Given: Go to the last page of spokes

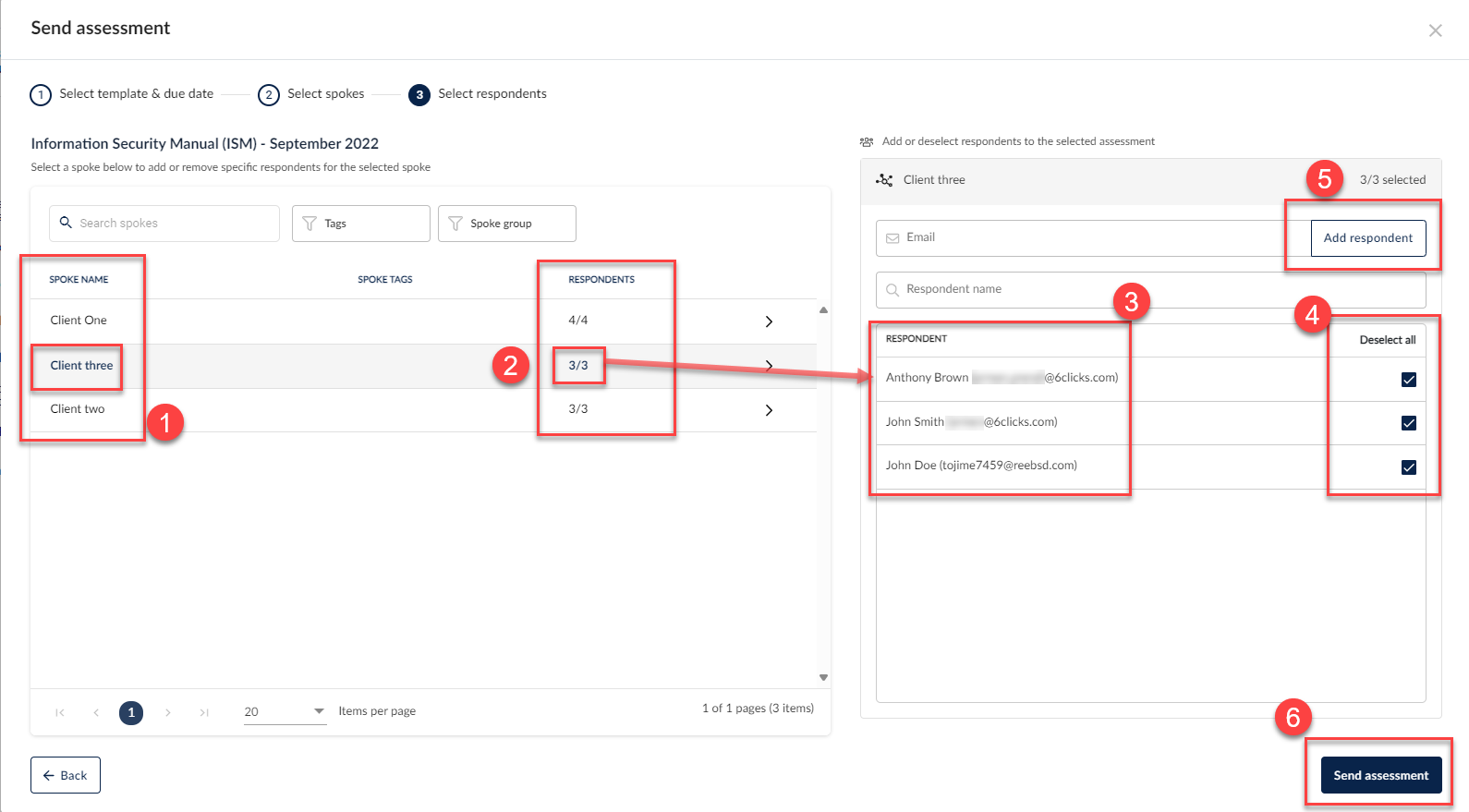Looking at the screenshot, I should point(204,712).
